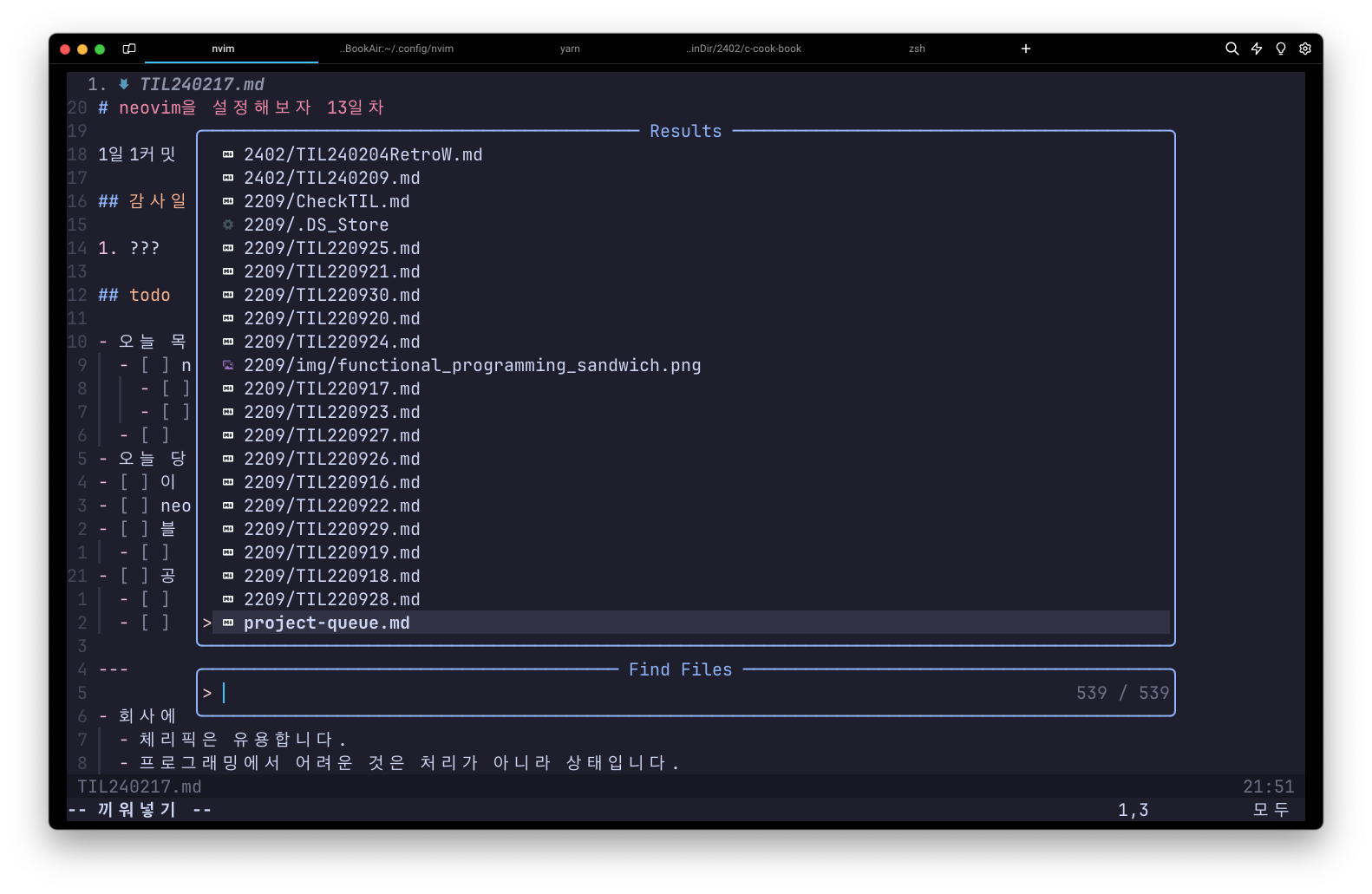Choose 2209/CheckTIL.md from results list

(326, 201)
